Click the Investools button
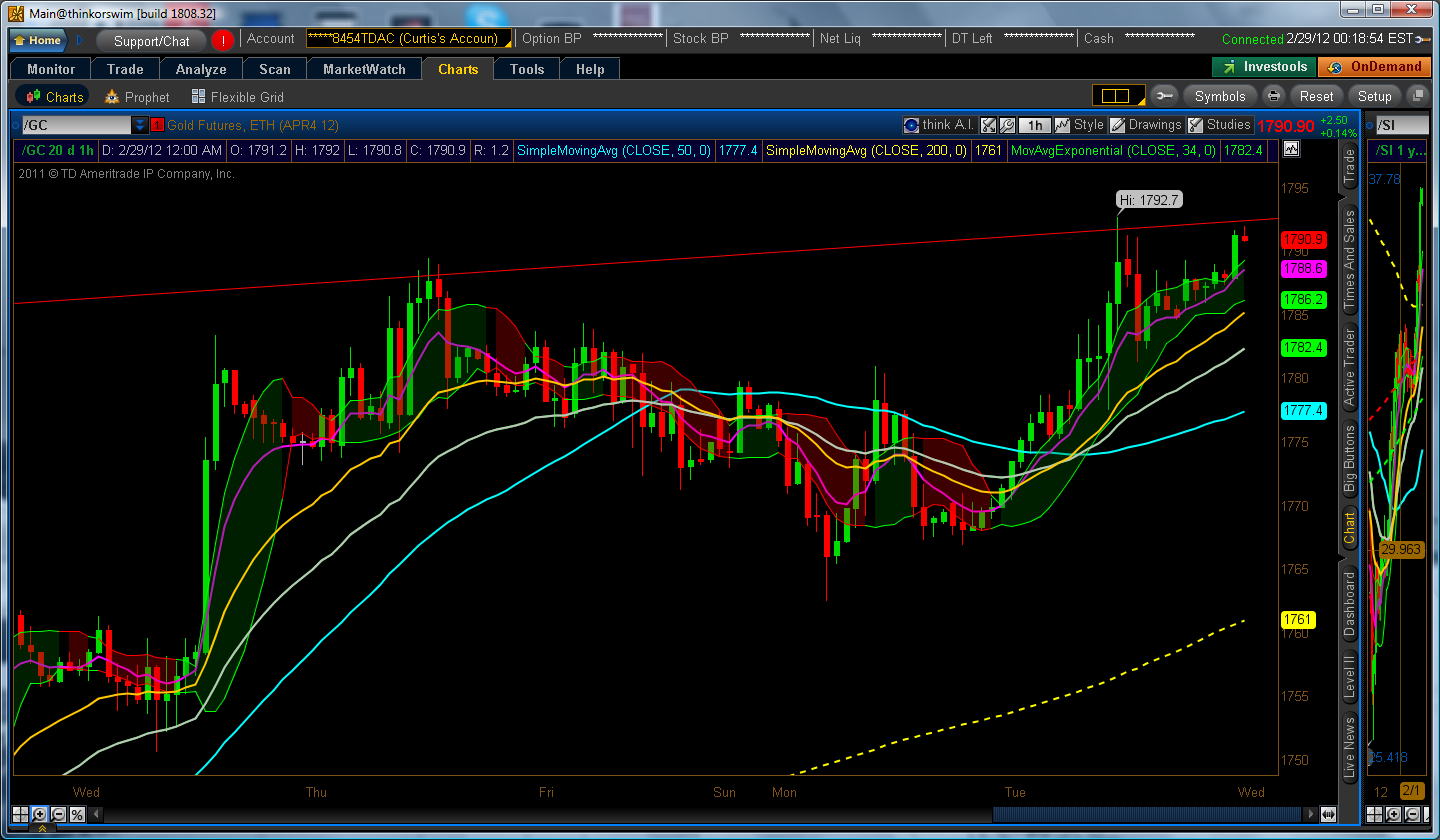Screen dimensions: 1440x840 pyautogui.click(x=1264, y=67)
